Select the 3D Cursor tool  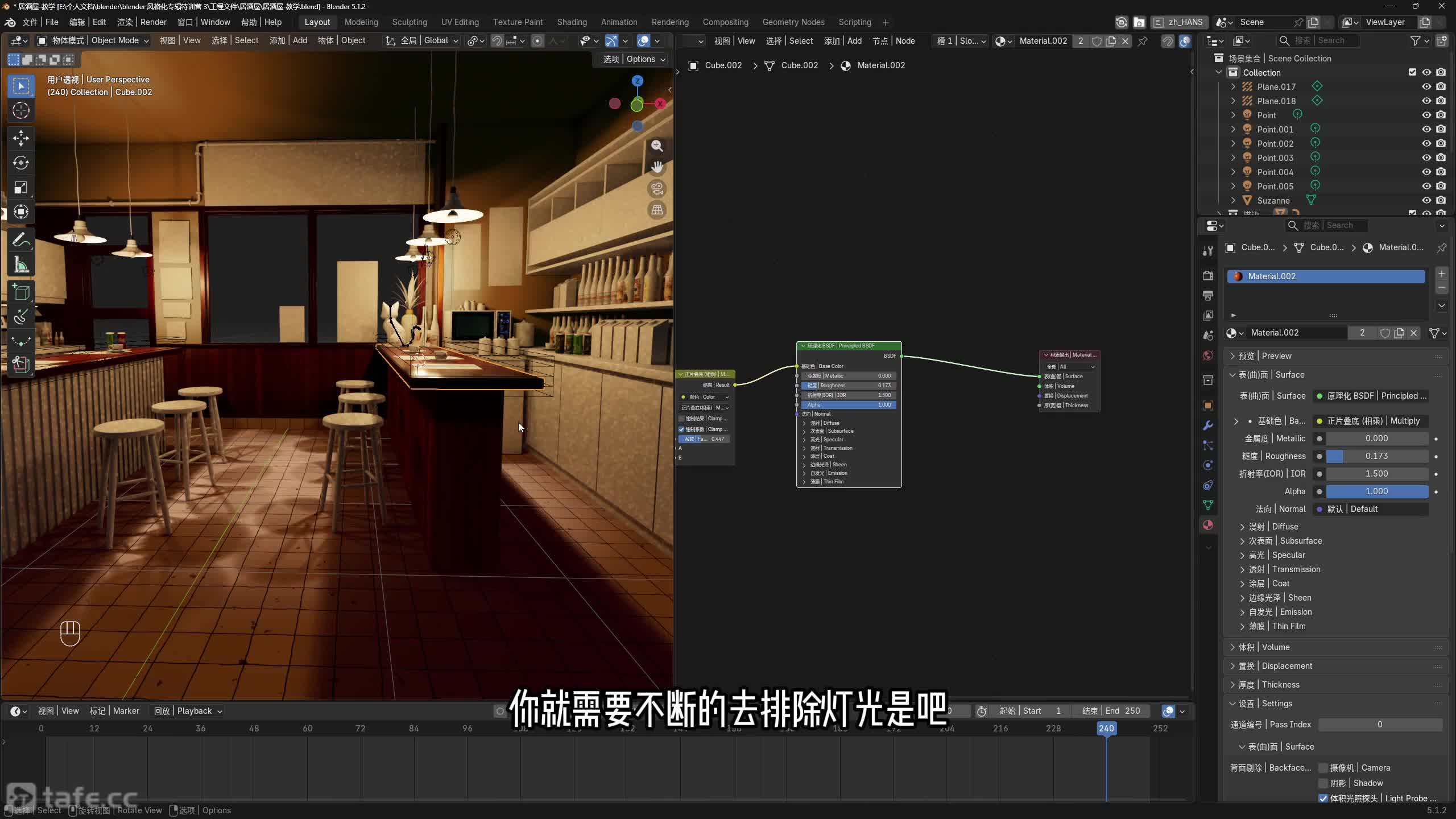[21, 110]
